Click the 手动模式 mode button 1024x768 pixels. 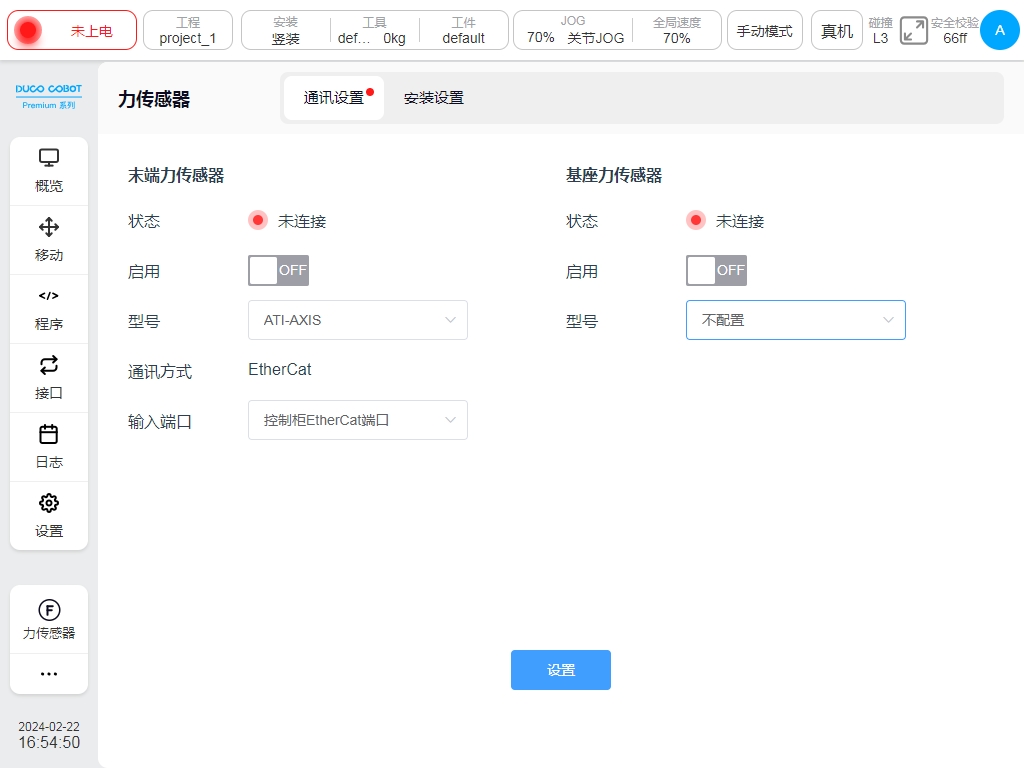pyautogui.click(x=764, y=30)
